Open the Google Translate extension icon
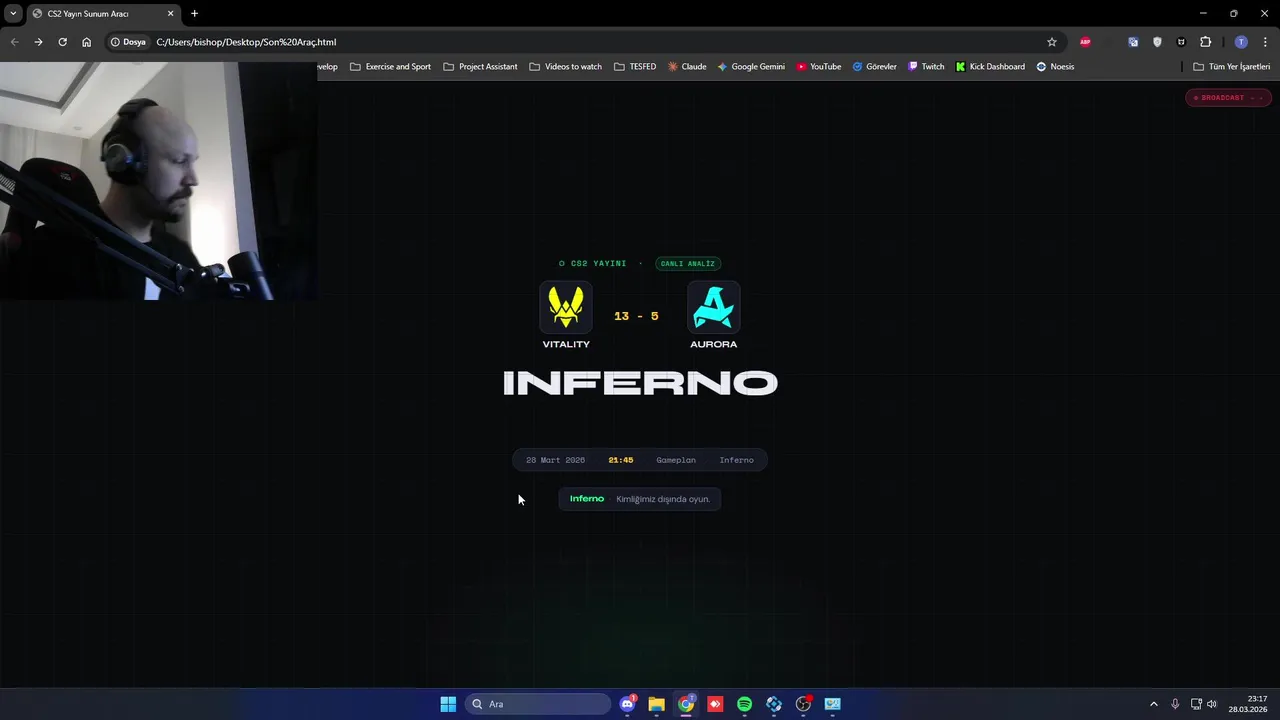The width and height of the screenshot is (1280, 720). coord(1133,42)
